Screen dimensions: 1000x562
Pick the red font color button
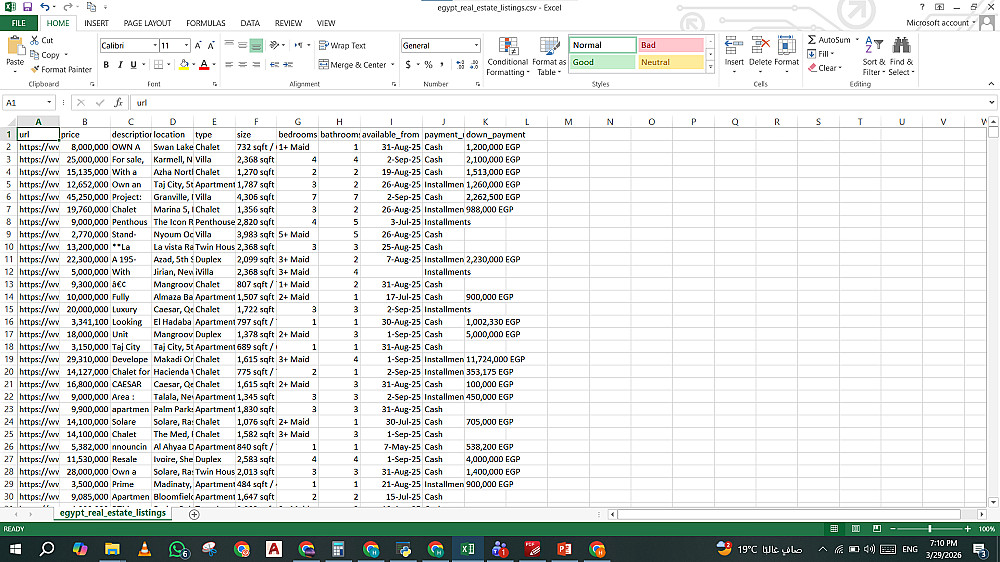click(x=204, y=64)
